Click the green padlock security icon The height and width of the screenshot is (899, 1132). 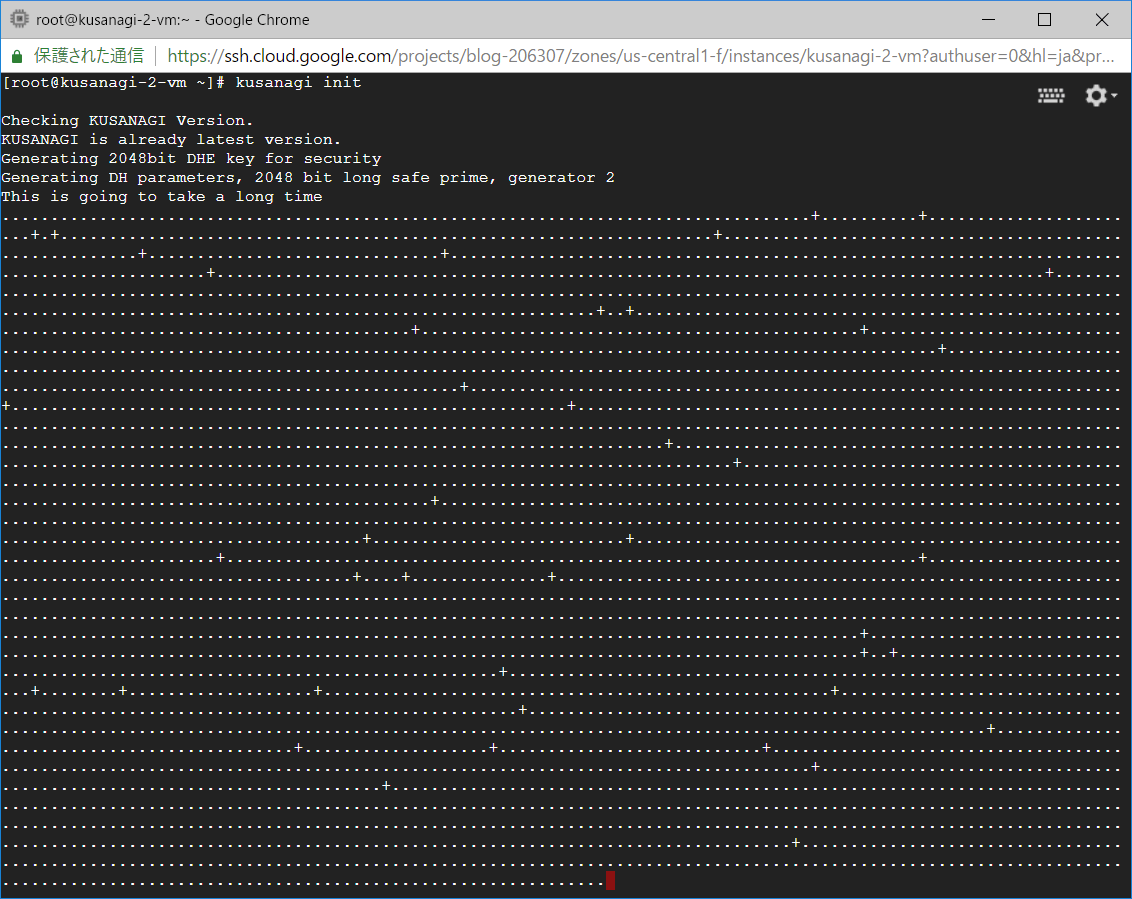pyautogui.click(x=17, y=56)
